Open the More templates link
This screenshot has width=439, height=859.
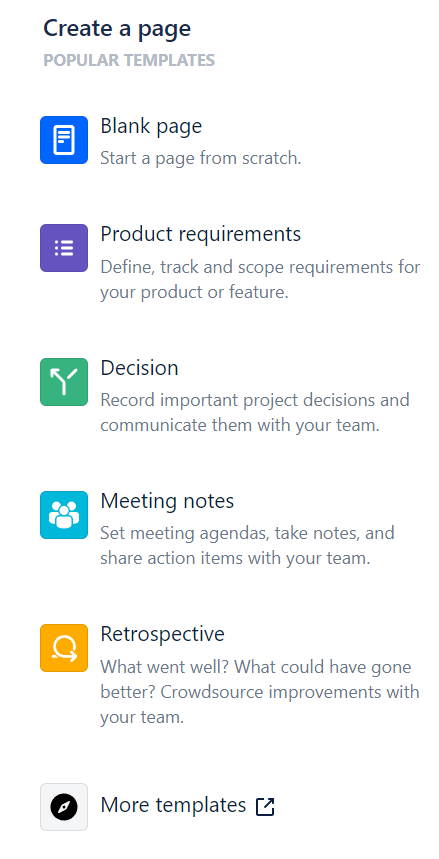point(173,805)
